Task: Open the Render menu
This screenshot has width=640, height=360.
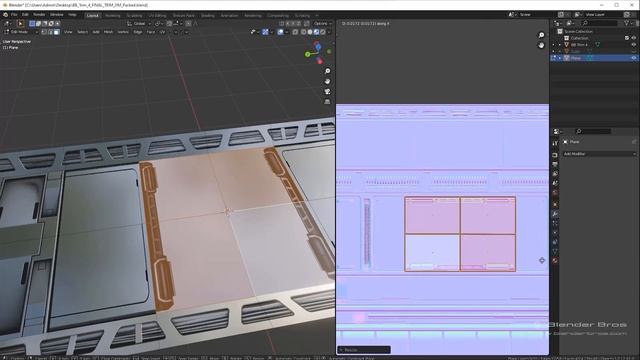Action: [39, 15]
